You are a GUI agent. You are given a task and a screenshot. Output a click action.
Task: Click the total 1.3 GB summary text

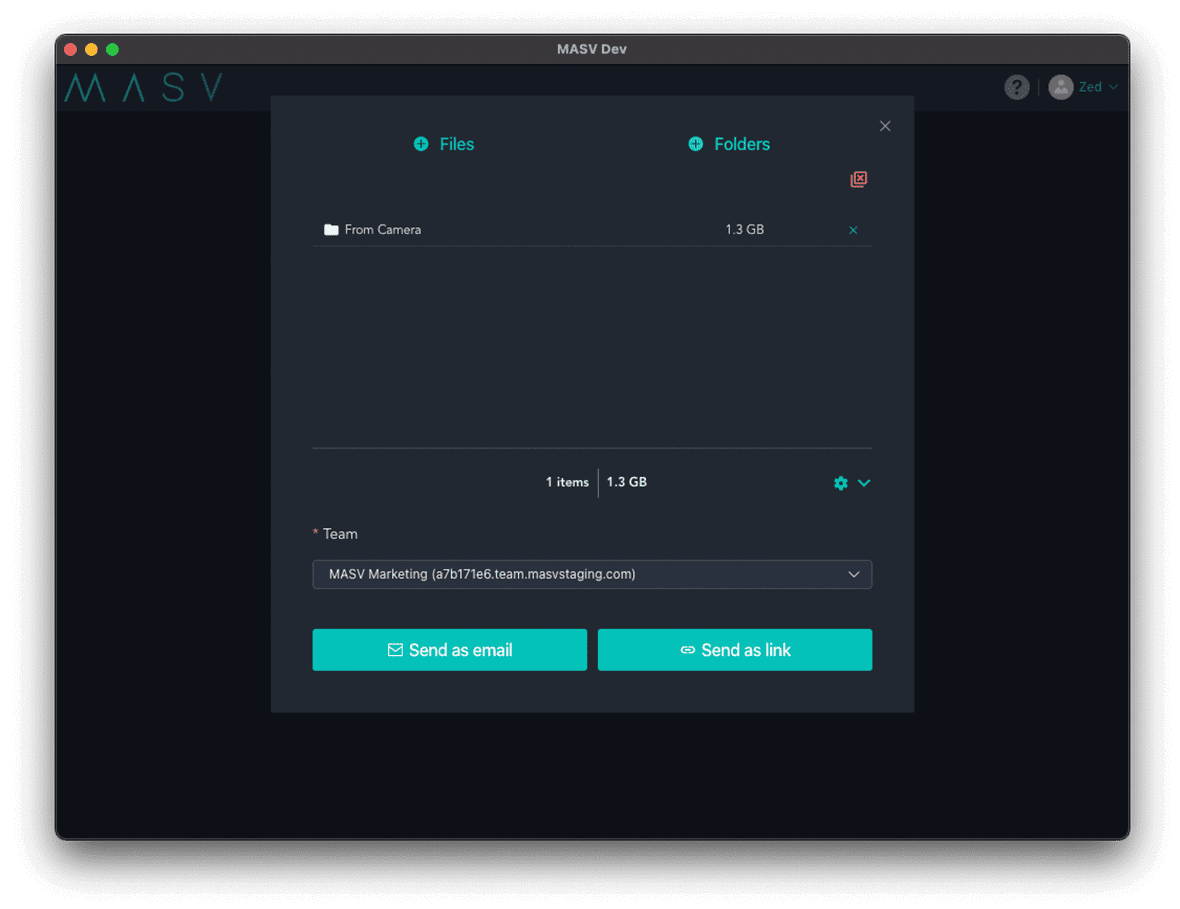click(627, 482)
